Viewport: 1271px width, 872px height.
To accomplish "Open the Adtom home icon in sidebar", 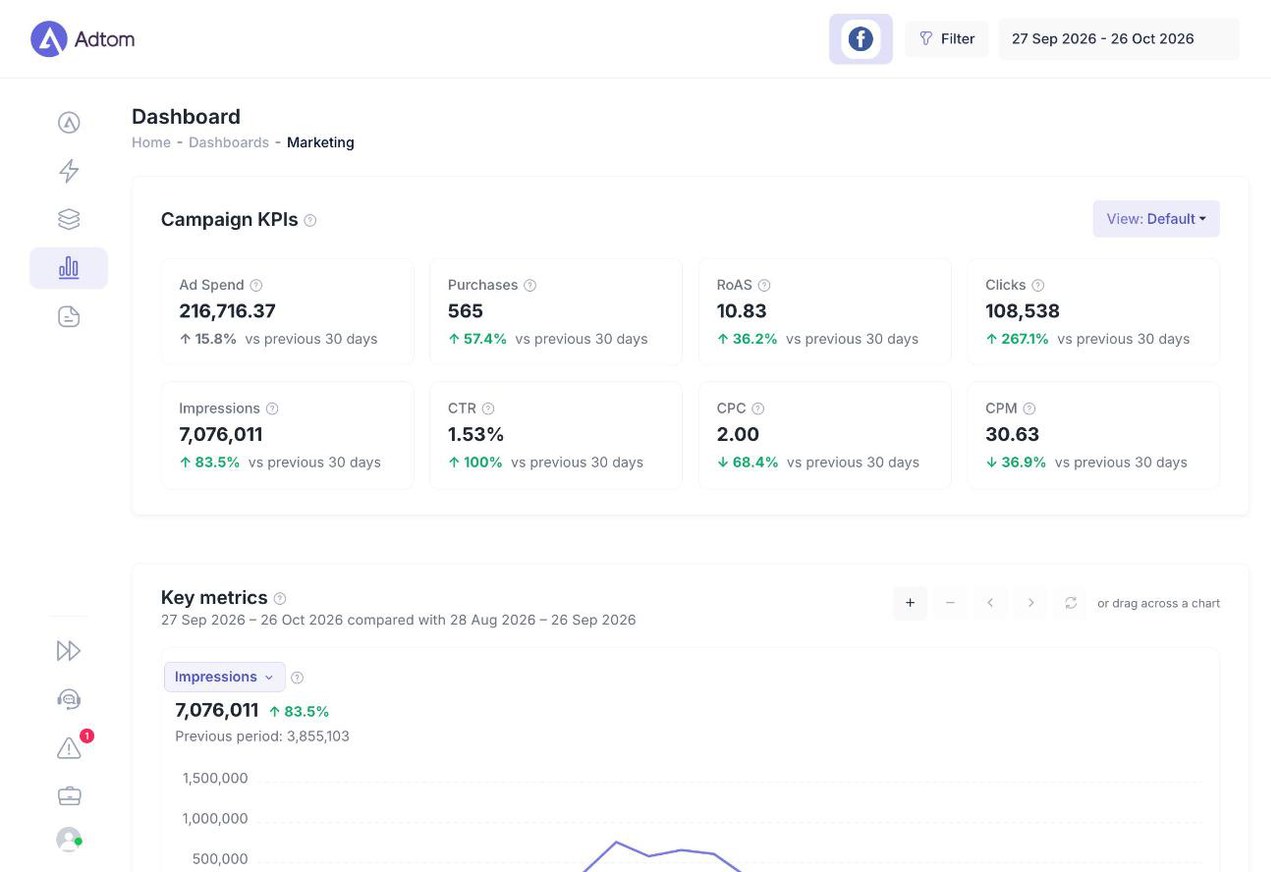I will [x=69, y=123].
